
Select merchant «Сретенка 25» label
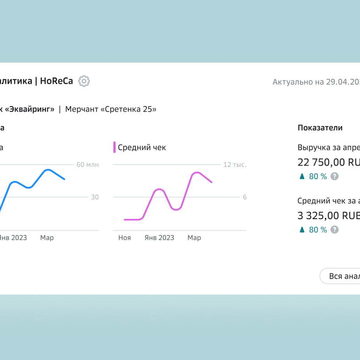(x=111, y=109)
